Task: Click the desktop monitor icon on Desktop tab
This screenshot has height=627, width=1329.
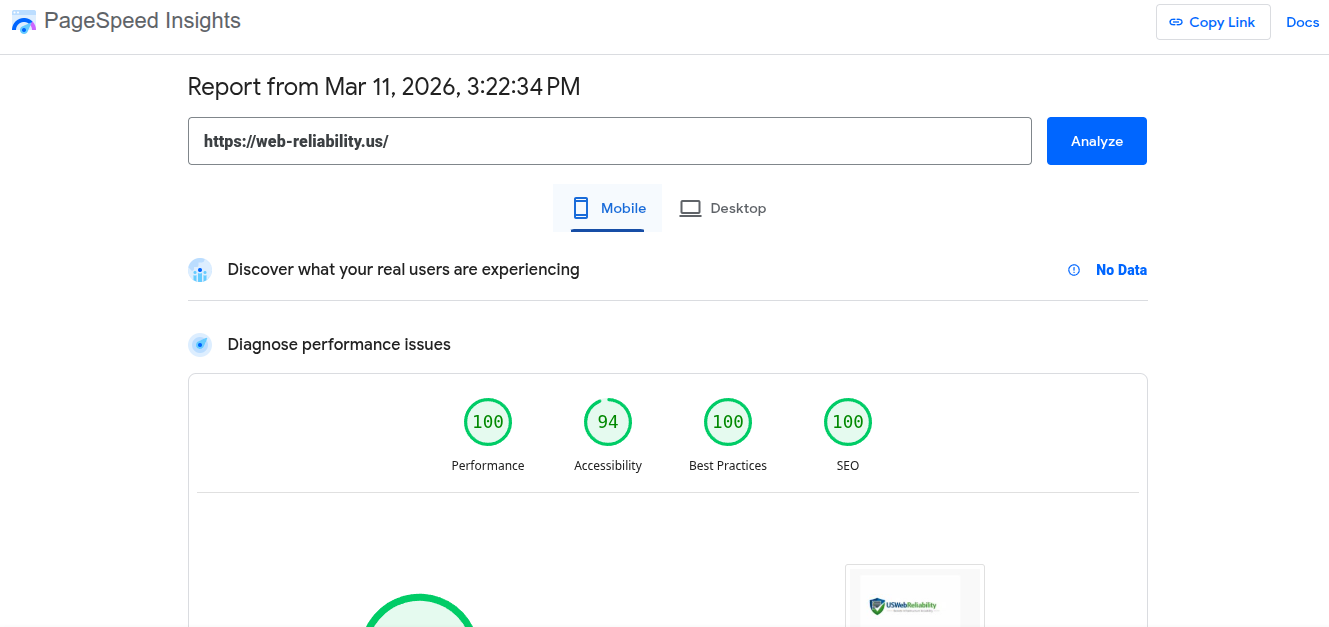Action: (x=690, y=207)
